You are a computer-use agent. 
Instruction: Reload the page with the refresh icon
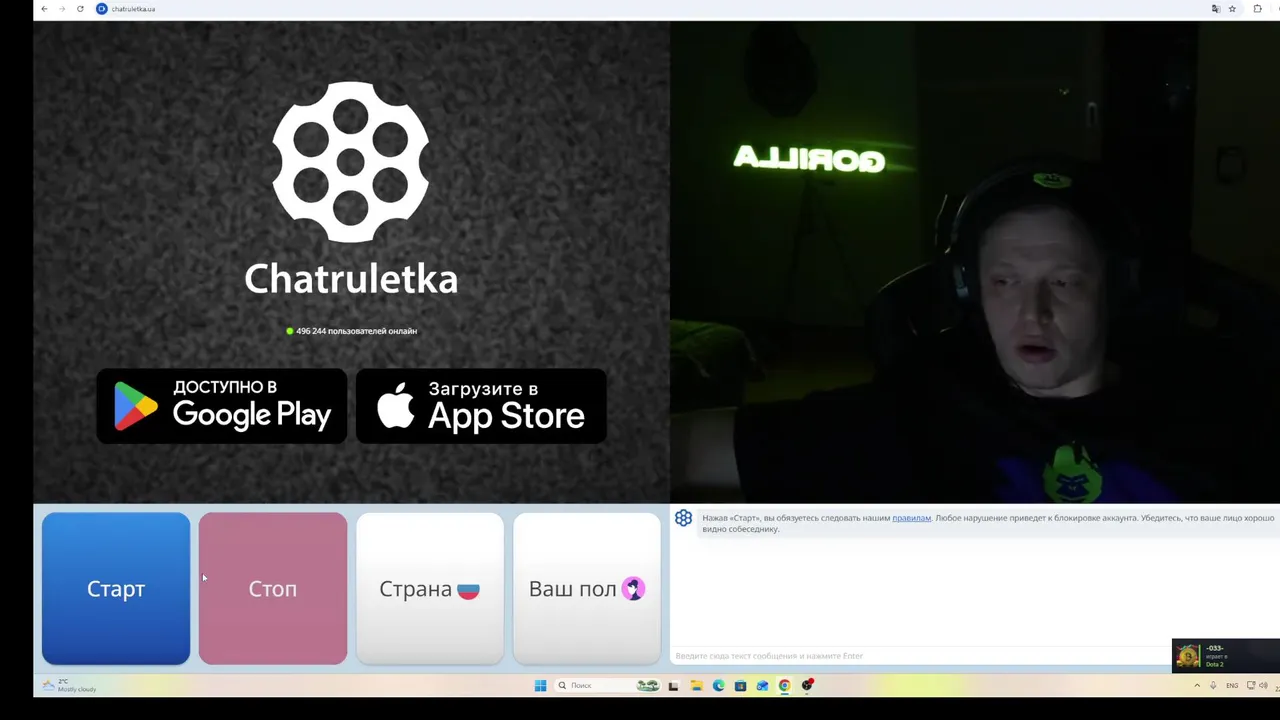[x=80, y=9]
